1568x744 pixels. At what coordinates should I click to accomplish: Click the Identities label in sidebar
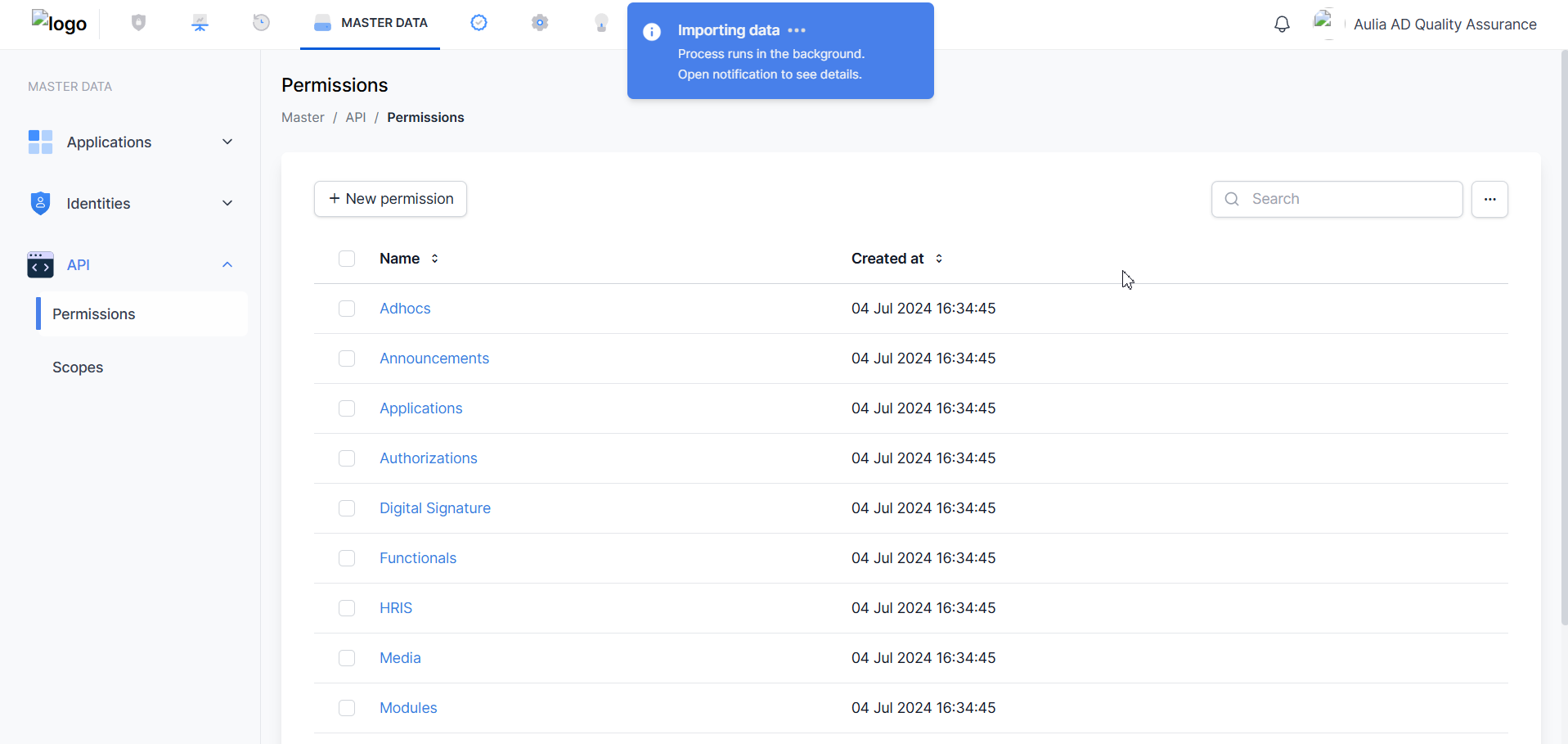coord(98,204)
